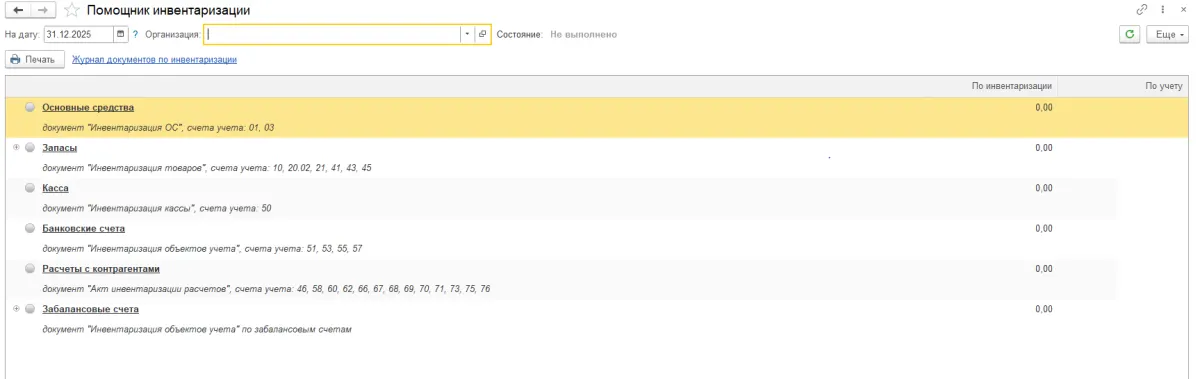Click the счета учета 51, 53, 55, 57 description
The height and width of the screenshot is (379, 1200).
202,248
